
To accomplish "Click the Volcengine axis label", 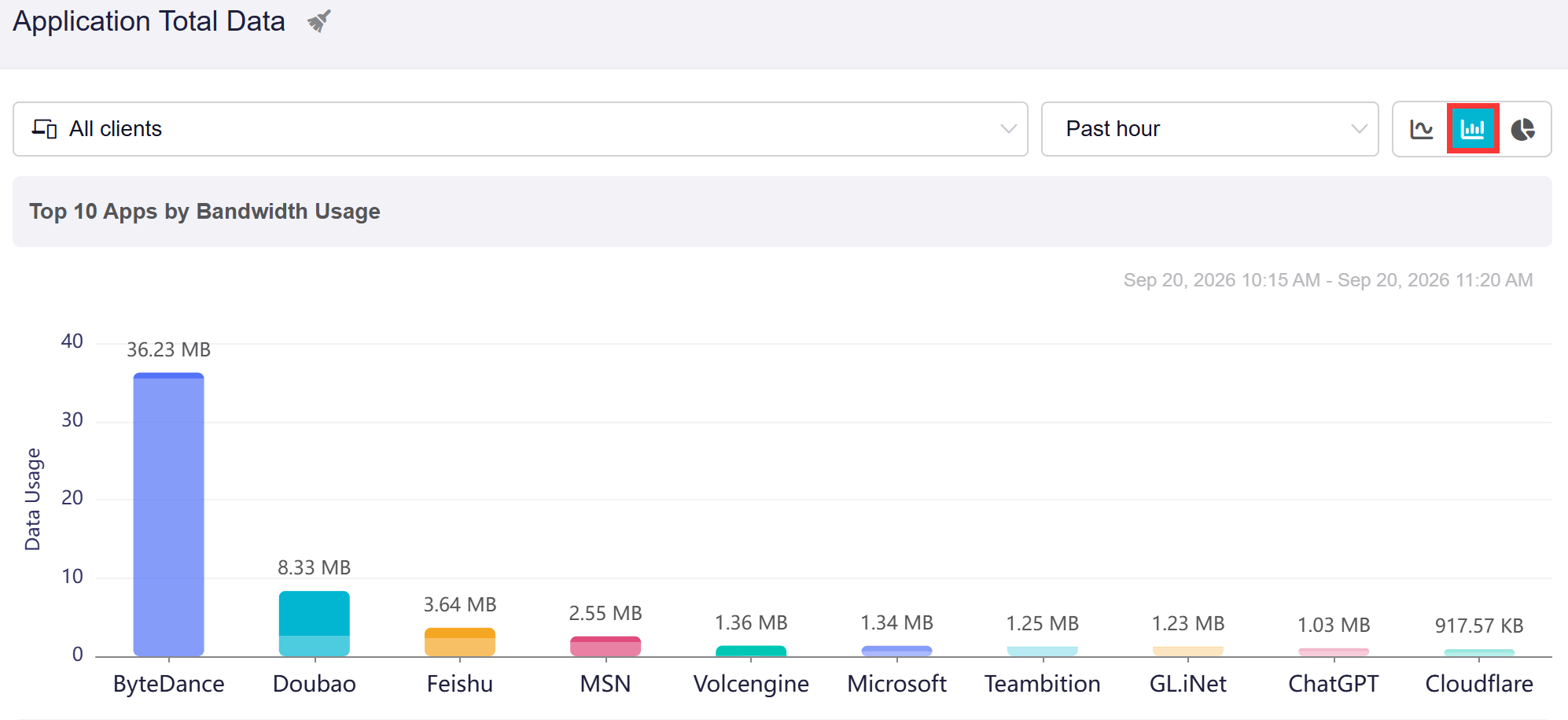I will 751,684.
